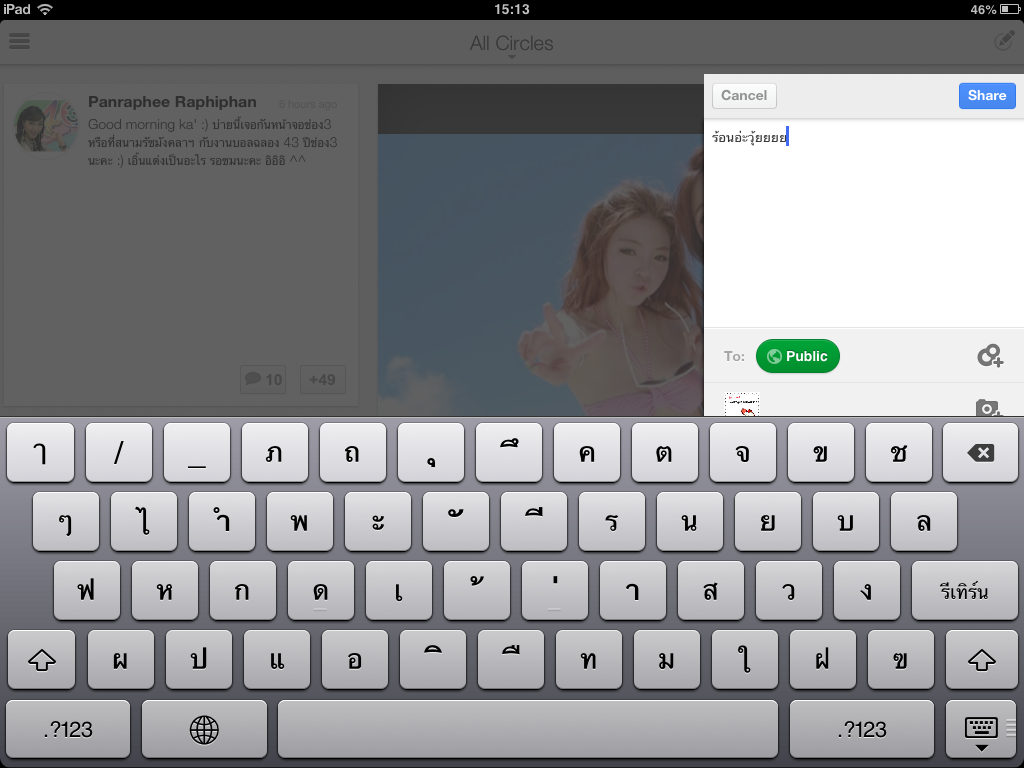Tap the ร key
The height and width of the screenshot is (768, 1024).
click(x=612, y=522)
